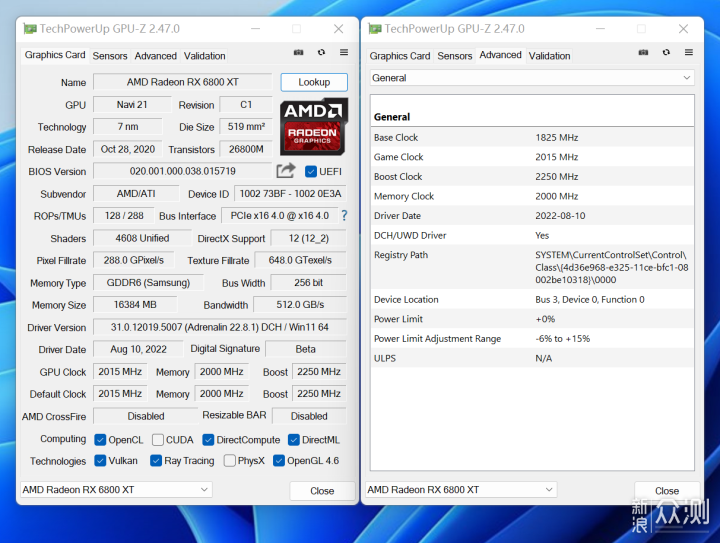Click the refresh icon in left GPU-Z window
The width and height of the screenshot is (720, 543).
321,52
